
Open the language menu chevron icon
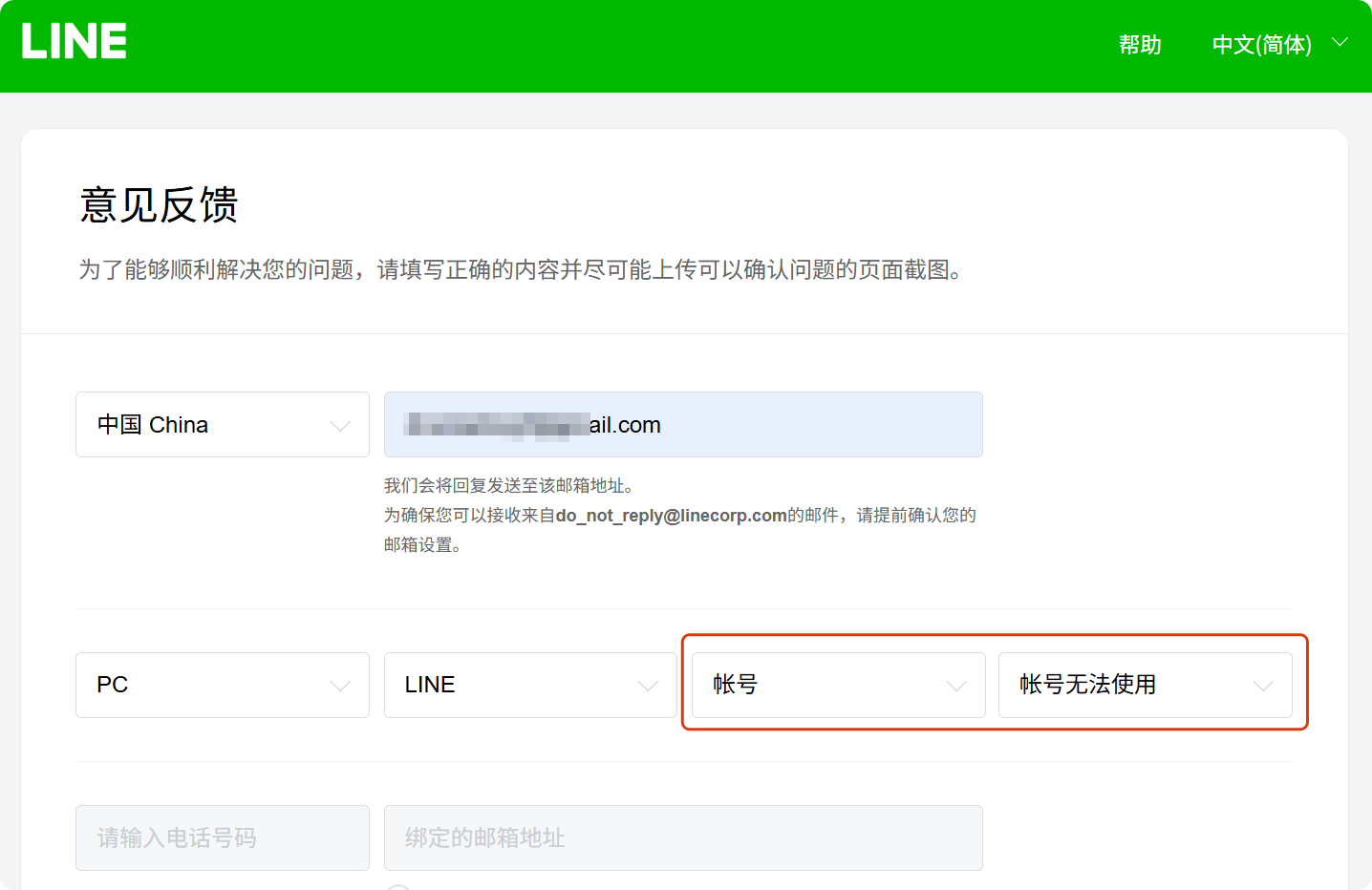click(1340, 44)
